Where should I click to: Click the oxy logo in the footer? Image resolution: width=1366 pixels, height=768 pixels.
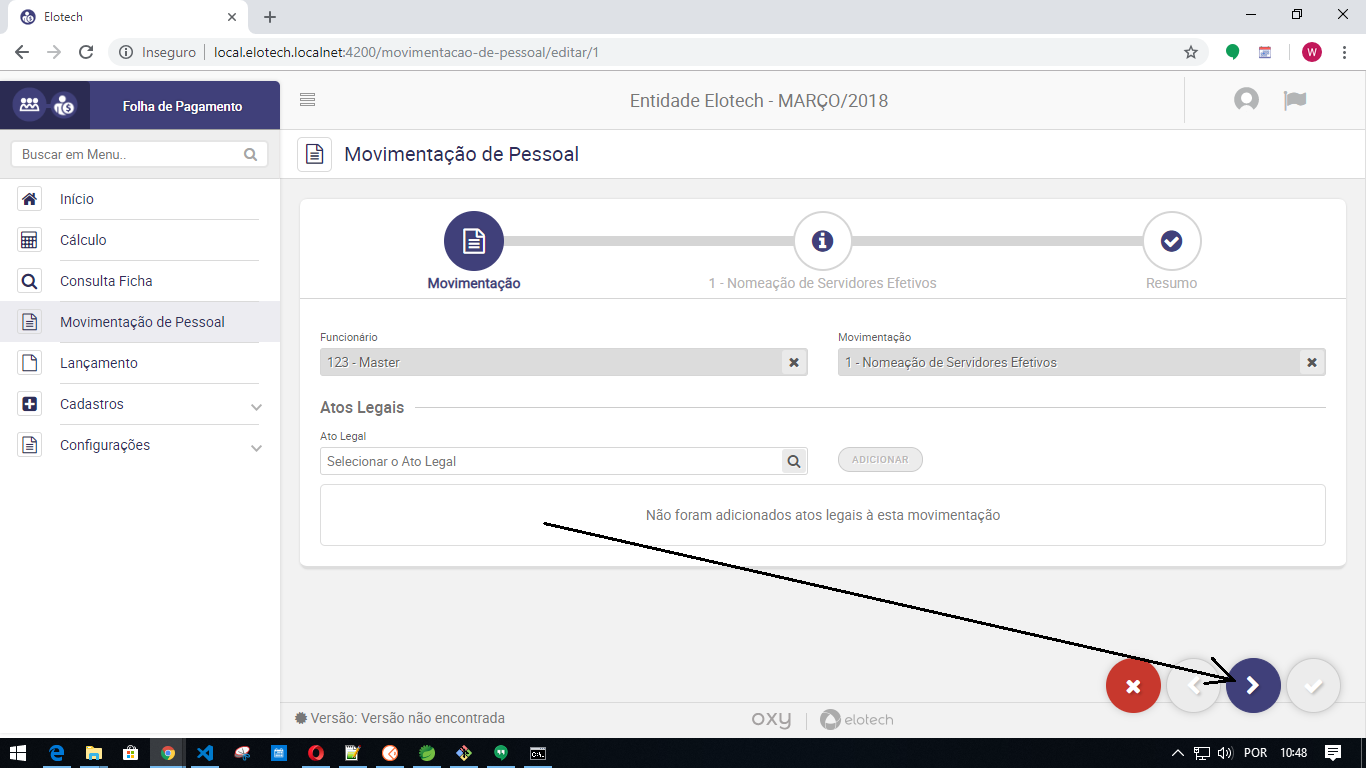771,720
